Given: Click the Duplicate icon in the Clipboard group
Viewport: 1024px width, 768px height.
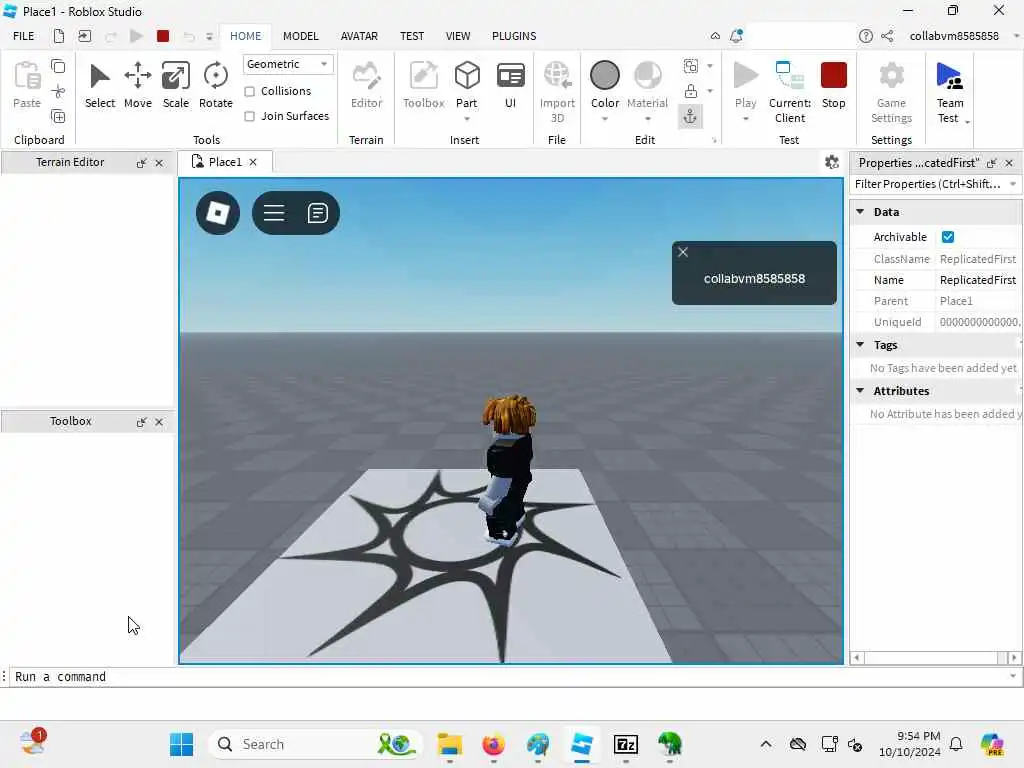Looking at the screenshot, I should coord(58,117).
